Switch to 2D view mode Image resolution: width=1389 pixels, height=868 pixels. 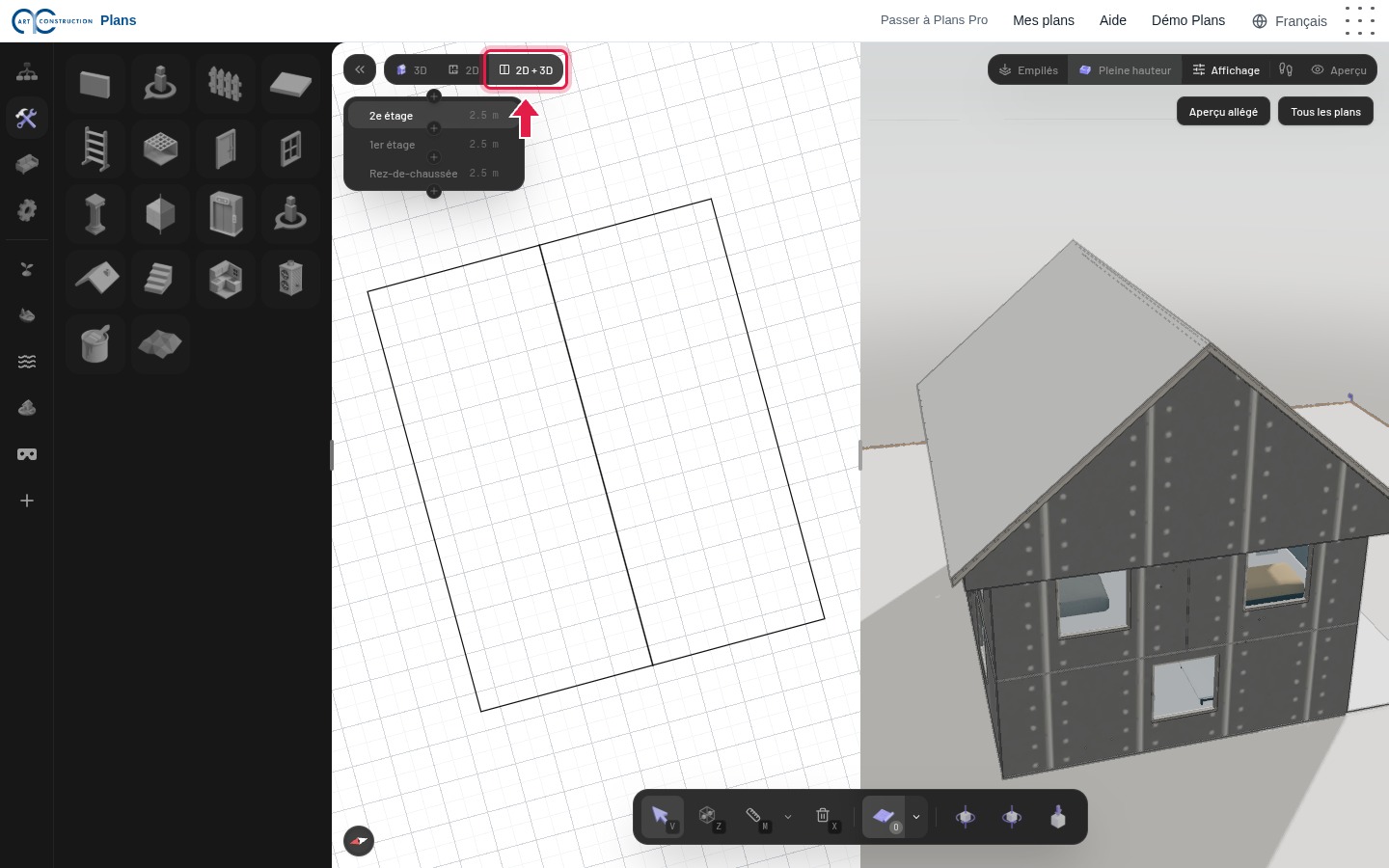(463, 70)
